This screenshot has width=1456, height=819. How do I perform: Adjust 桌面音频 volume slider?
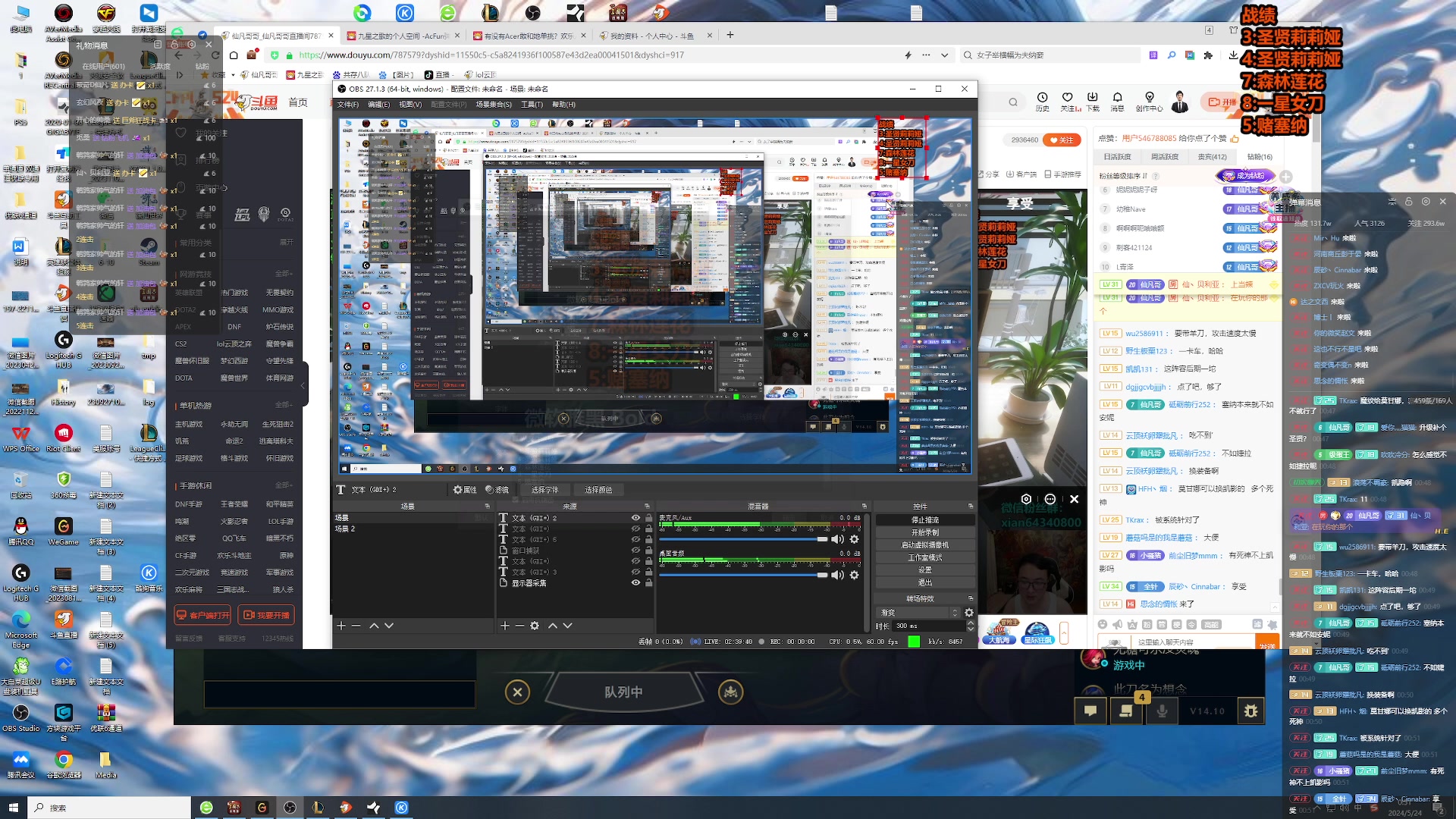coord(744,575)
